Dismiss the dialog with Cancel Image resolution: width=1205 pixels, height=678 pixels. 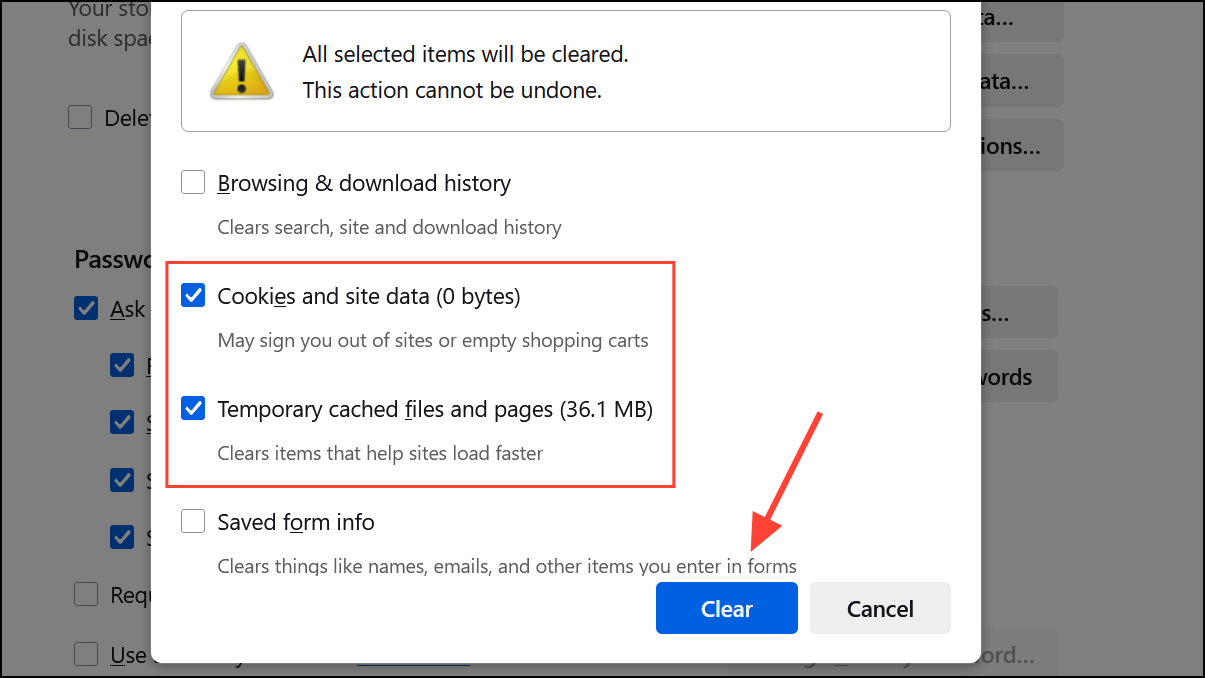point(880,609)
